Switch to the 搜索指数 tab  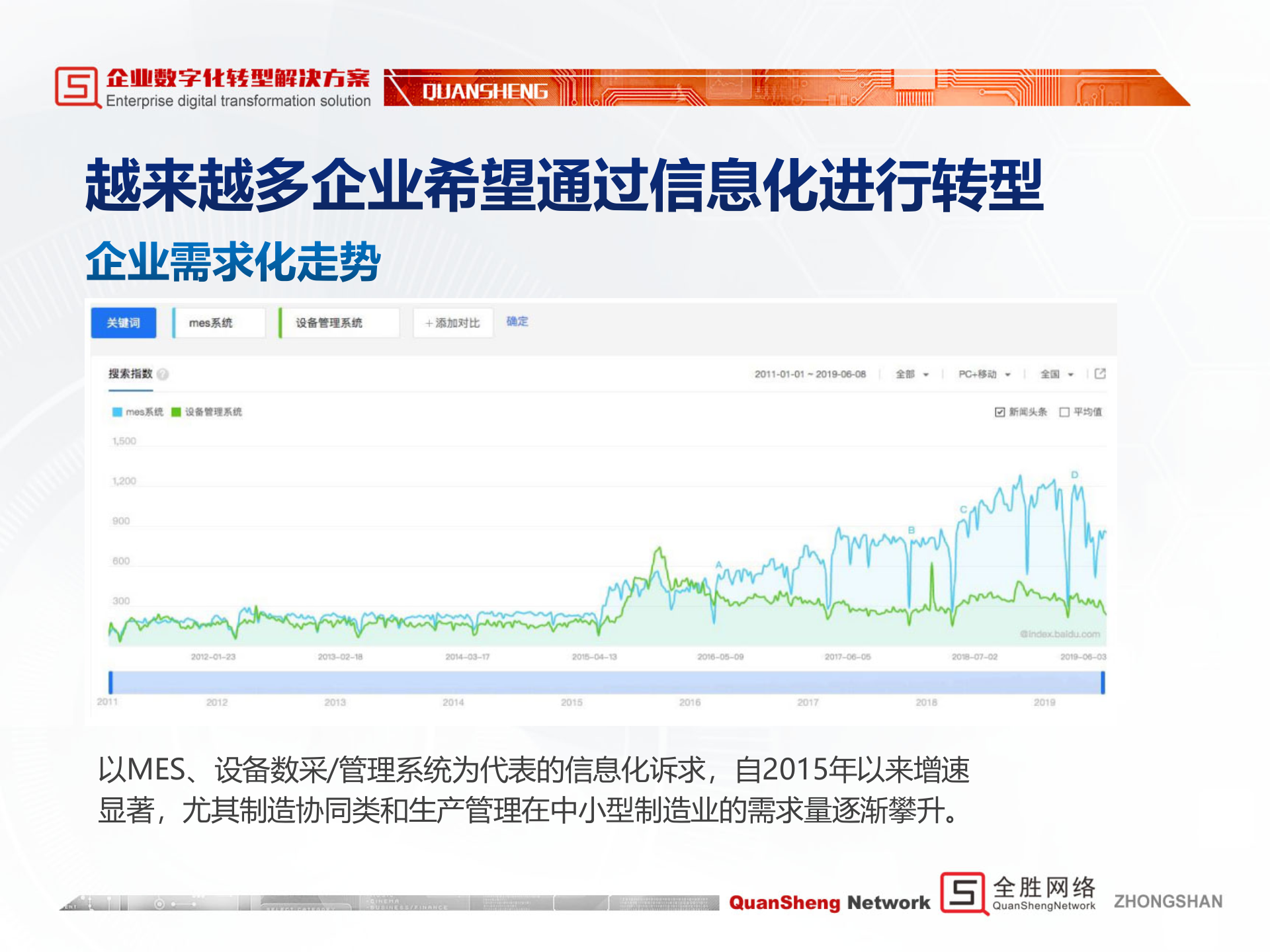point(130,374)
